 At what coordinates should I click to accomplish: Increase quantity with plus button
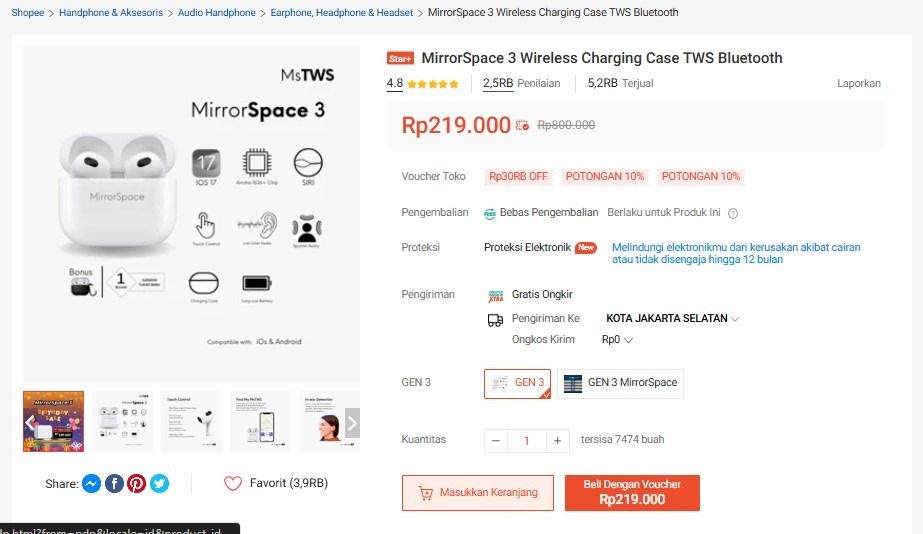point(558,440)
